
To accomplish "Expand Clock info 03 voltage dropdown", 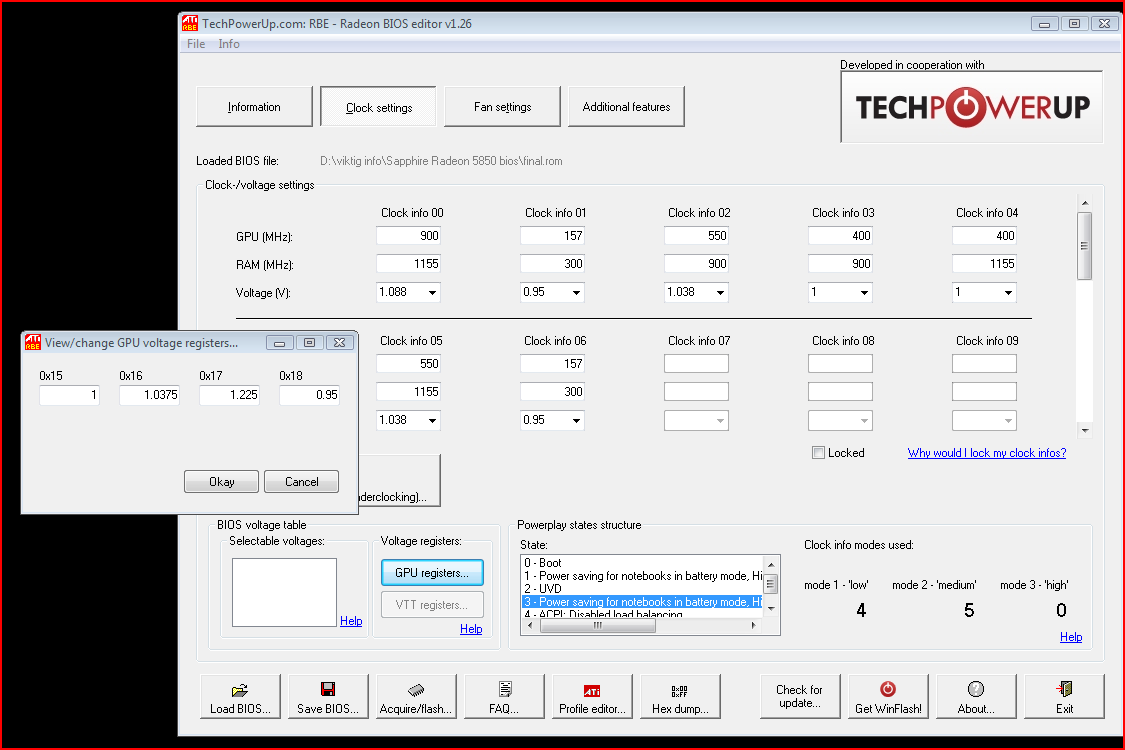I will [x=865, y=293].
